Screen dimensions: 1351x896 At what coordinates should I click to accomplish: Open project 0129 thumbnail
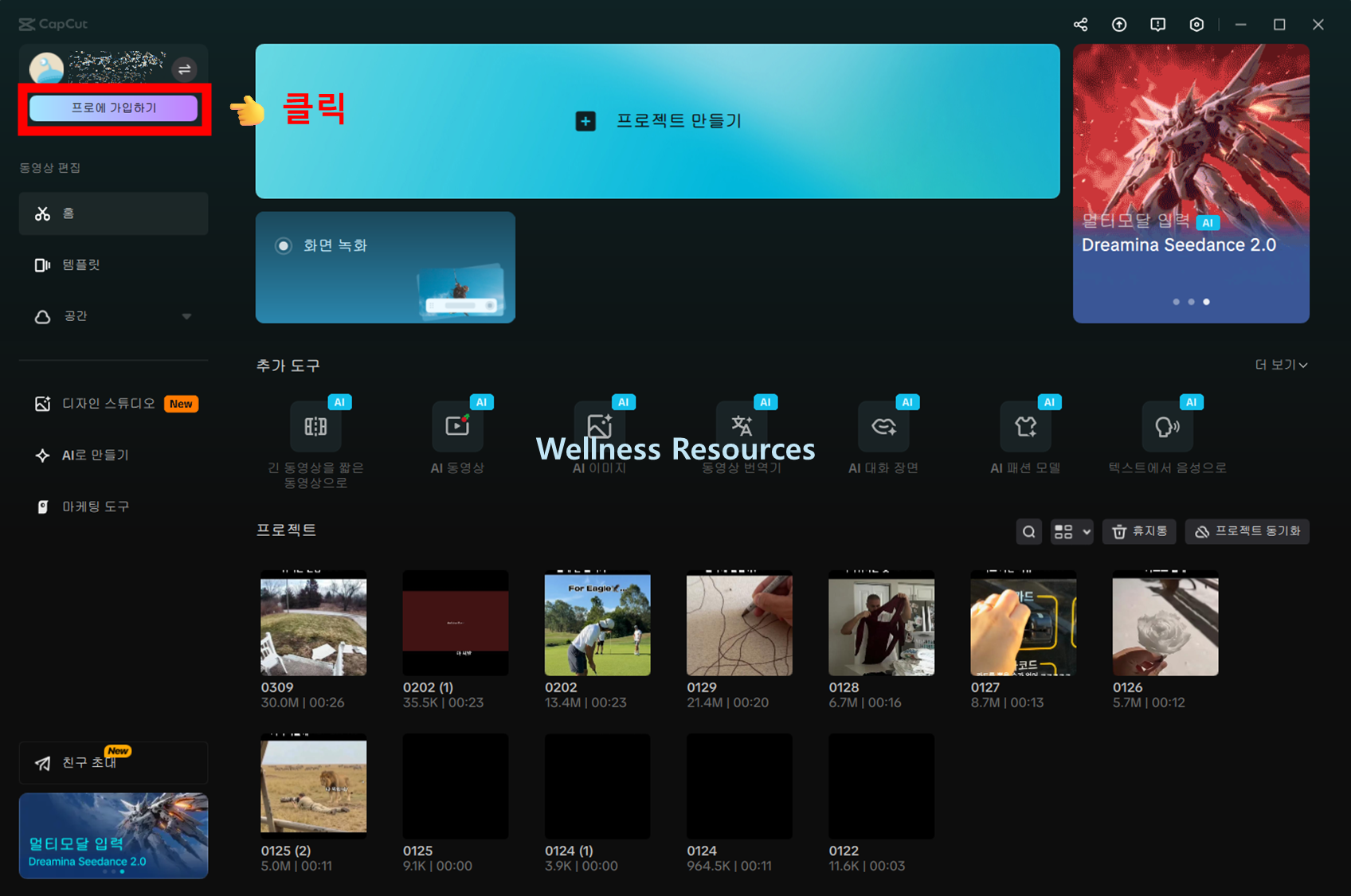click(x=739, y=623)
